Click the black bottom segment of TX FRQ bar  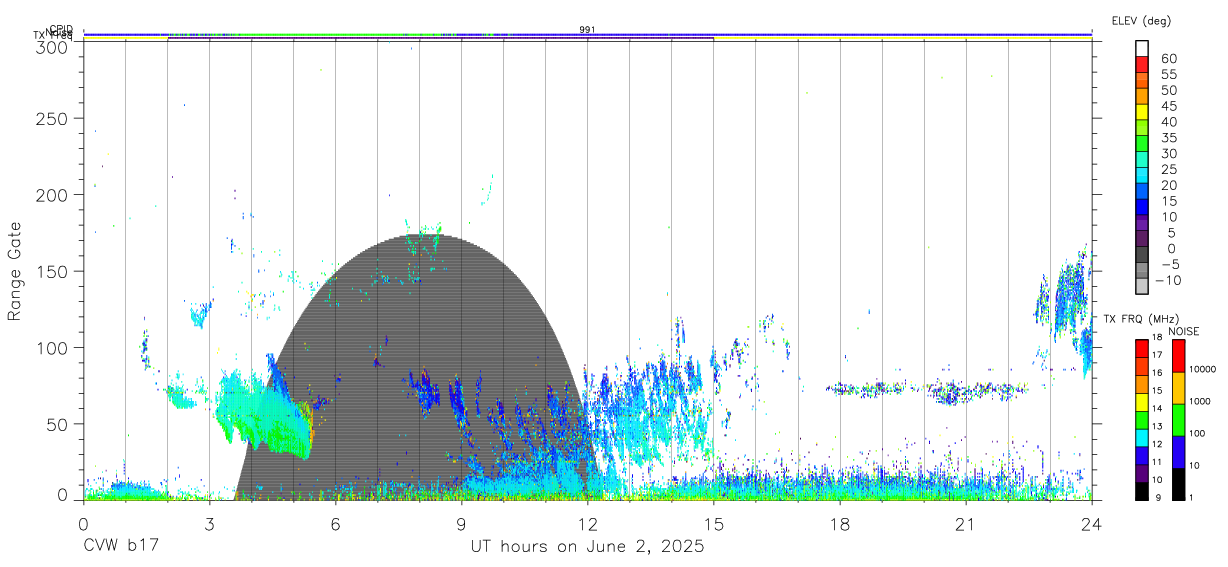click(1142, 491)
